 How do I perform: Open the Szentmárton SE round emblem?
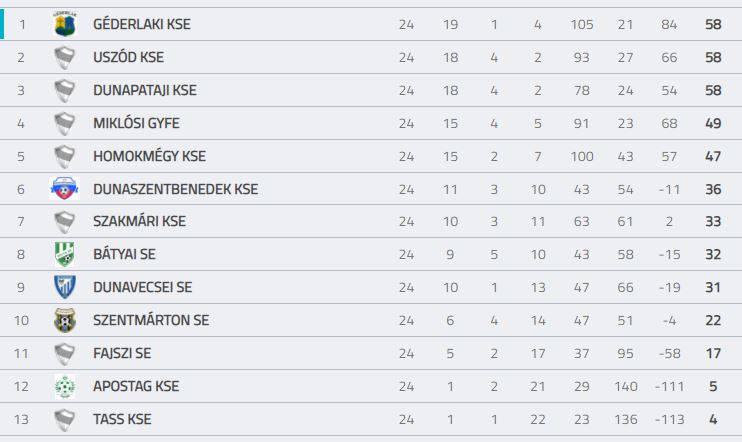tap(65, 320)
